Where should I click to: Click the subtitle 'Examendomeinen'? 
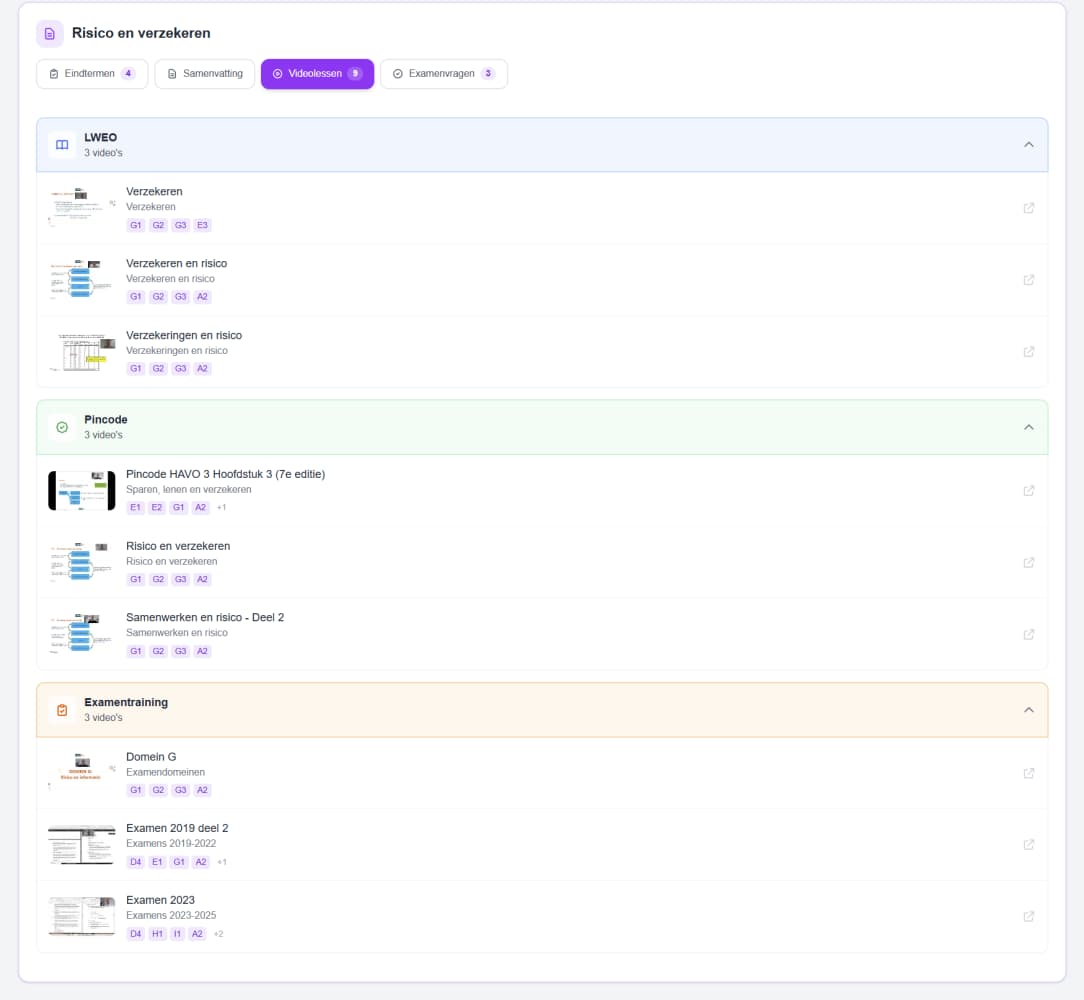tap(165, 772)
